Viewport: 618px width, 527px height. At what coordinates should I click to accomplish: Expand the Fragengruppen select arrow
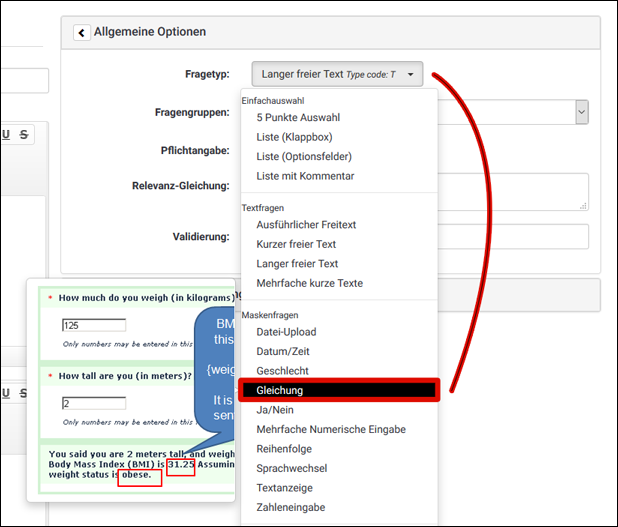(x=582, y=112)
